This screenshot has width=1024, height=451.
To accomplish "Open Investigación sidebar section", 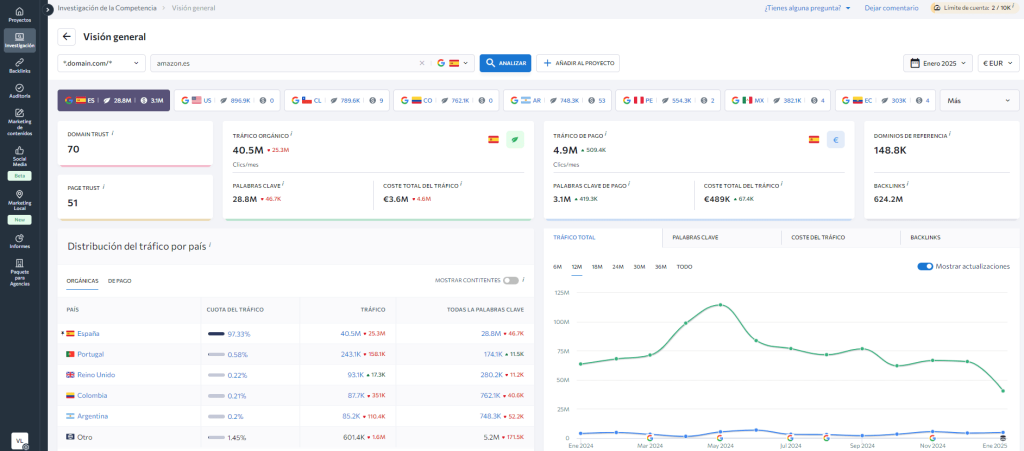I will click(20, 40).
